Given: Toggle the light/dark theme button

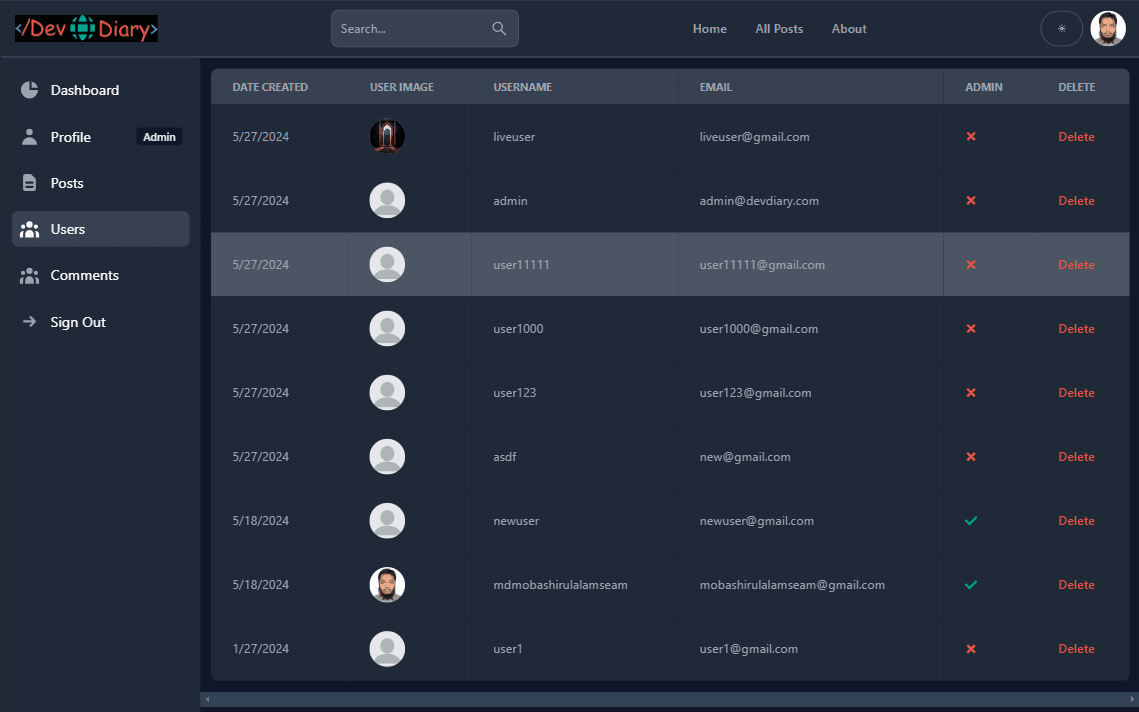Looking at the screenshot, I should pyautogui.click(x=1061, y=29).
